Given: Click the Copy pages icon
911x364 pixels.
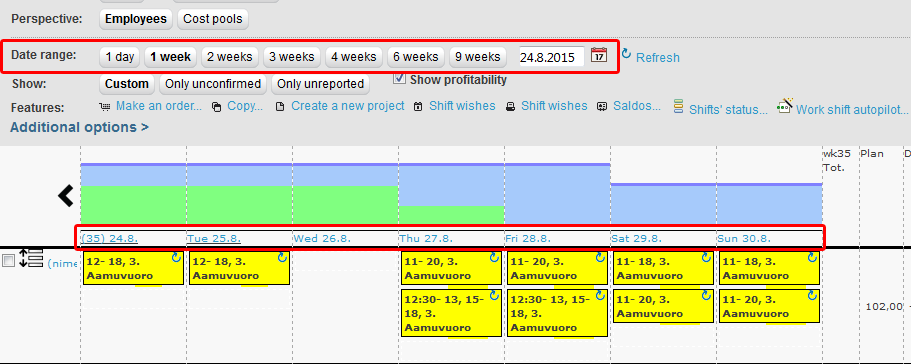Looking at the screenshot, I should (216, 107).
